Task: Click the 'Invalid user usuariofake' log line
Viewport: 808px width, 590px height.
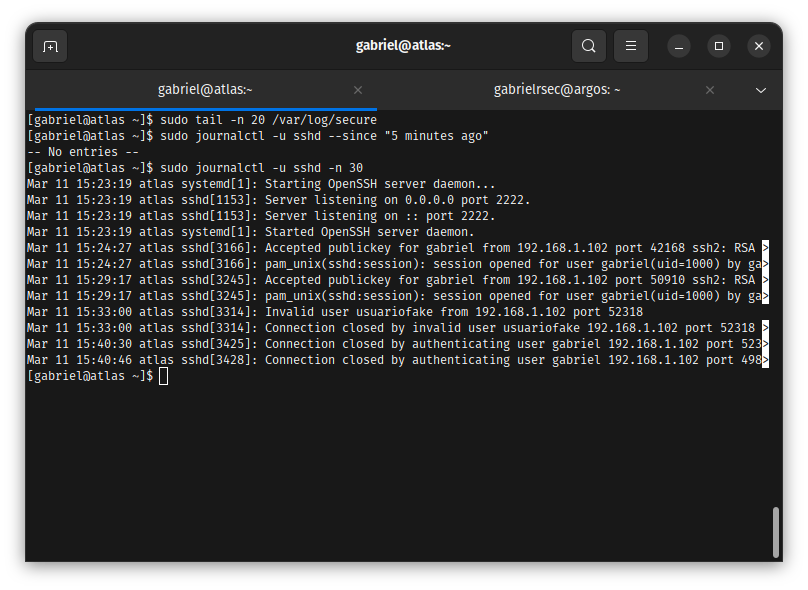Action: click(x=335, y=312)
